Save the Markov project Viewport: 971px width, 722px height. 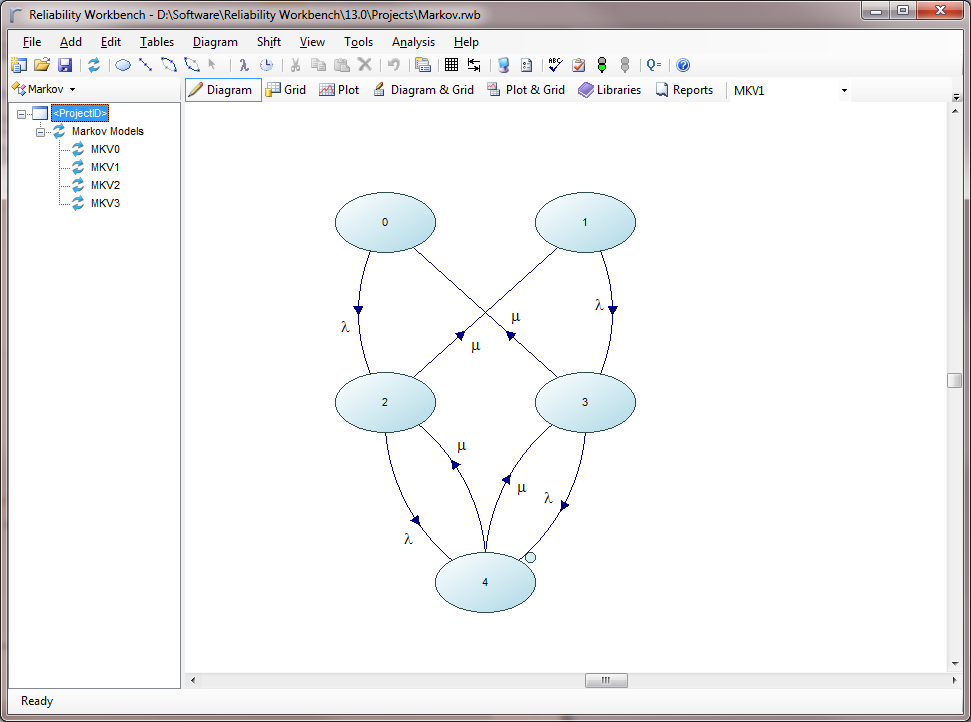(64, 64)
